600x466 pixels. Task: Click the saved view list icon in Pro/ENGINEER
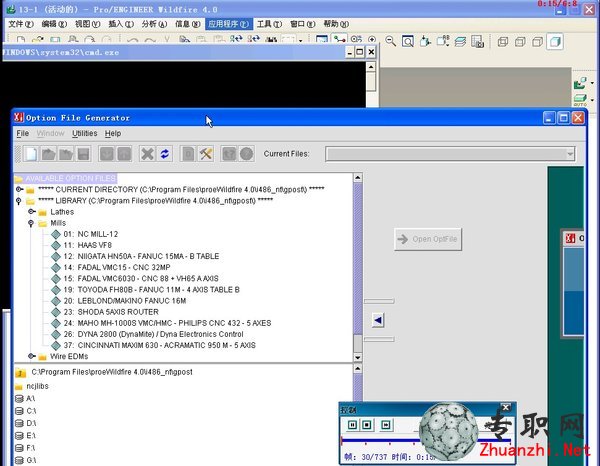443,41
